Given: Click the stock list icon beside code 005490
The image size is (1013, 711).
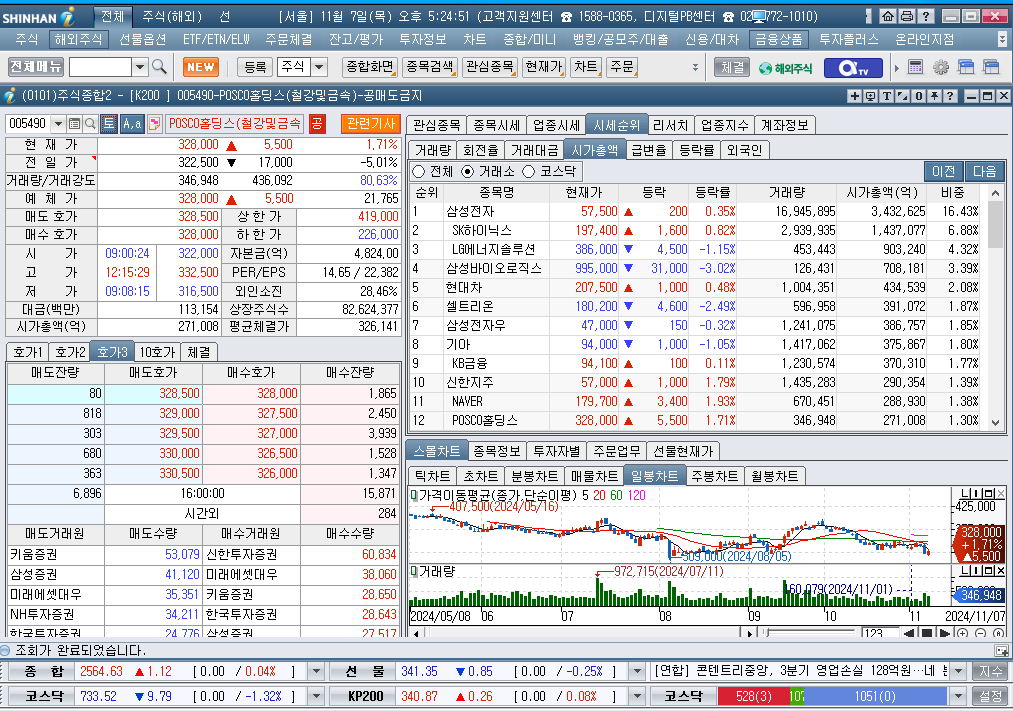Looking at the screenshot, I should point(74,123).
